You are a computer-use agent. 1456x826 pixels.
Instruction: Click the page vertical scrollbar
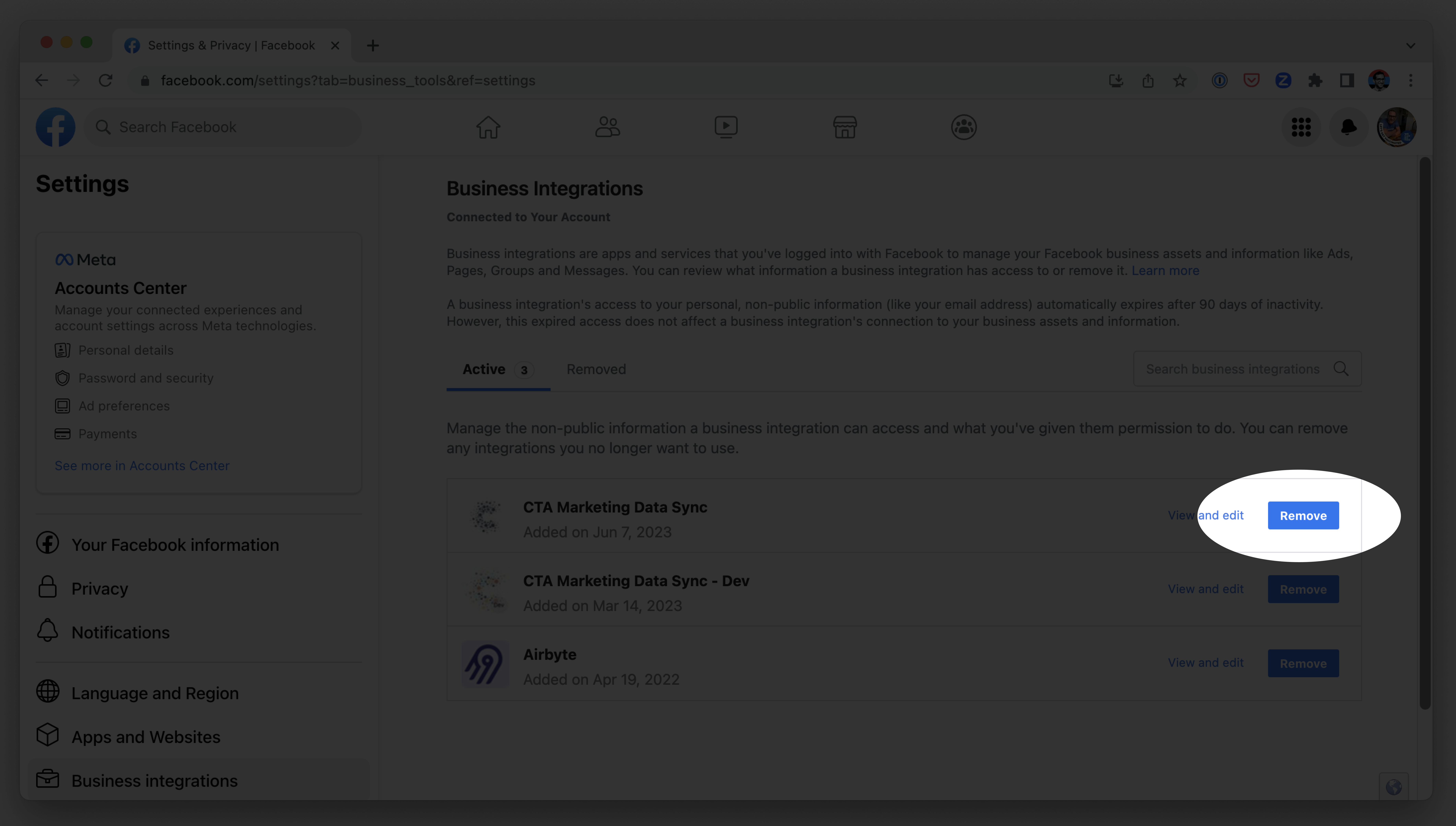coord(1424,431)
